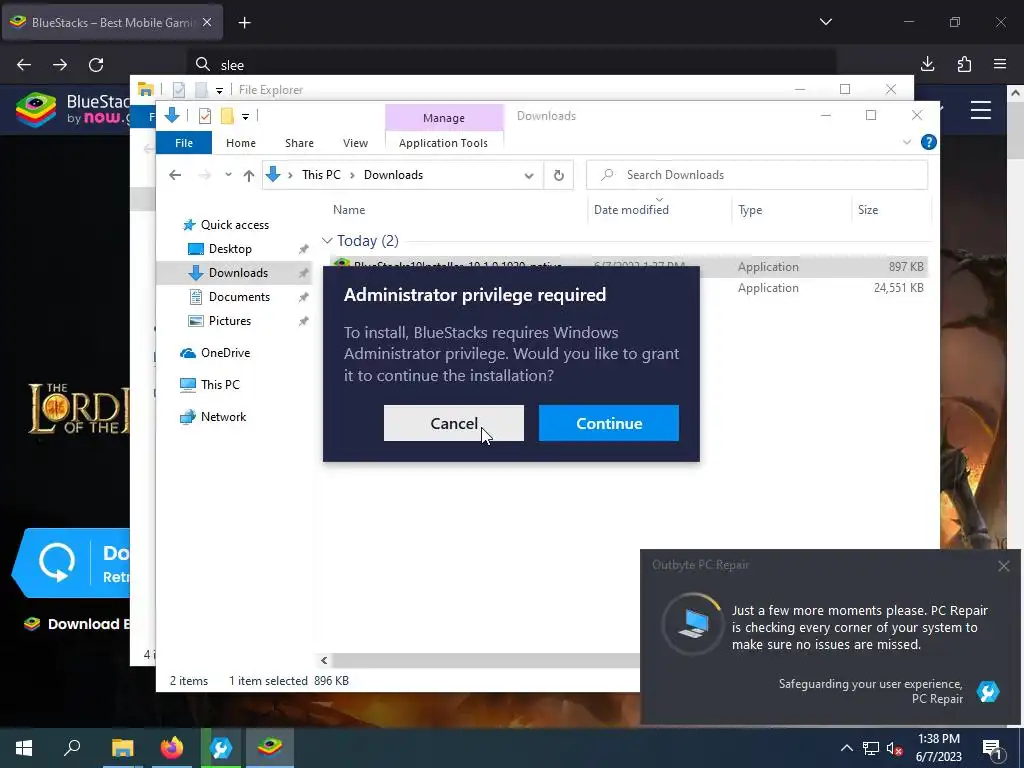Select the Application Tools tab

[443, 142]
